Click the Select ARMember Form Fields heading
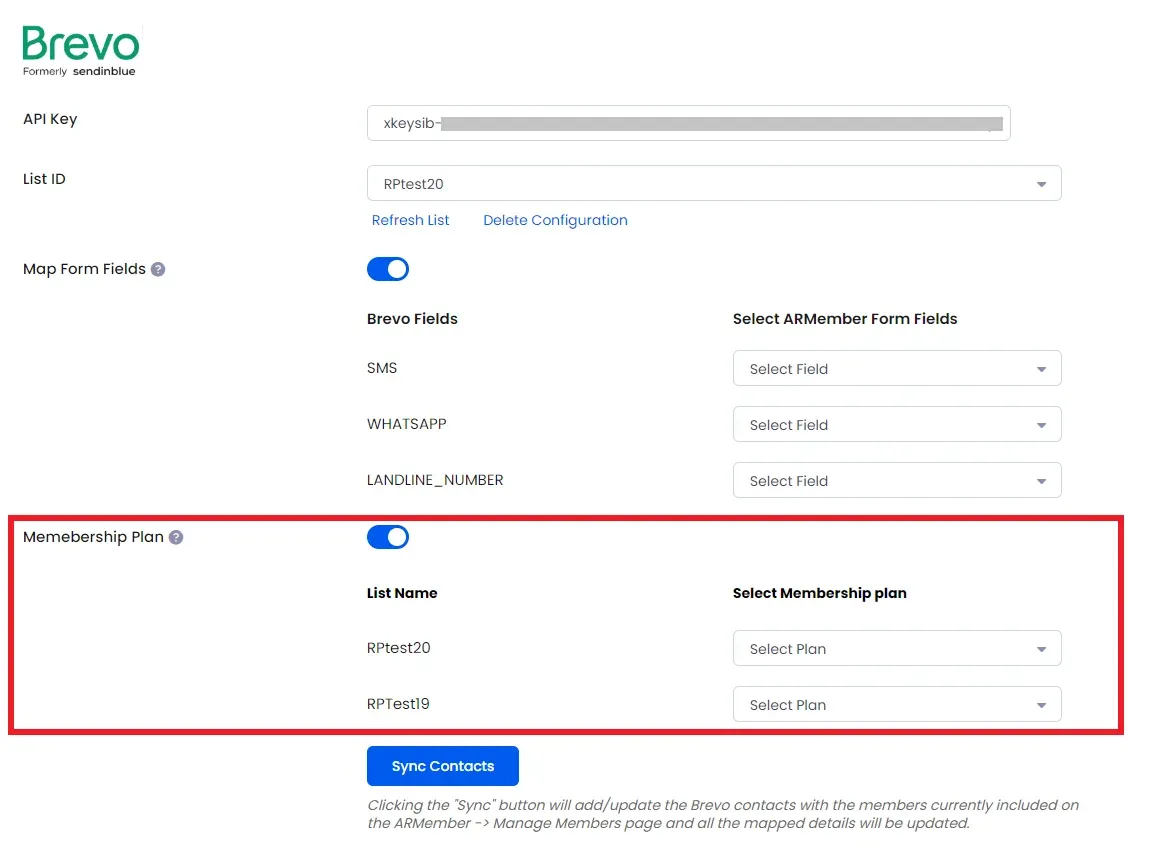Viewport: 1165px width, 859px height. coord(845,319)
